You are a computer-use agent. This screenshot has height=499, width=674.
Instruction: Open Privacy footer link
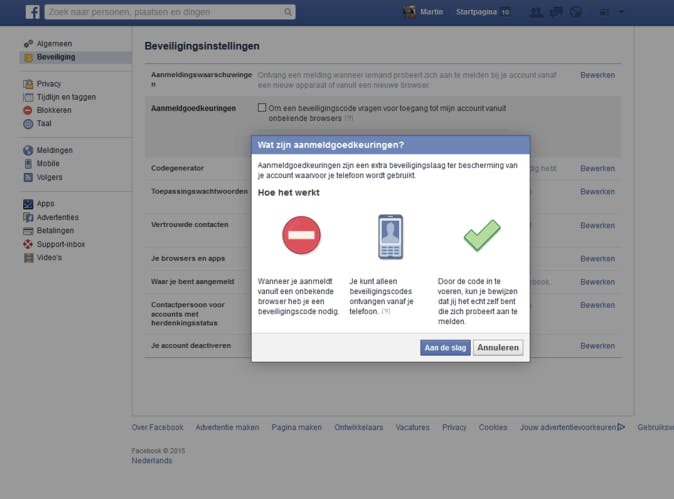[x=454, y=427]
